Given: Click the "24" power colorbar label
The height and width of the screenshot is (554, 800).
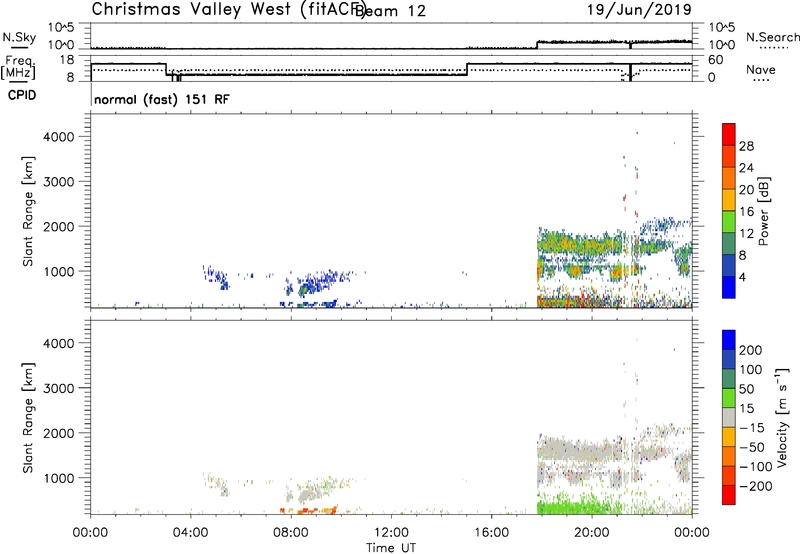Looking at the screenshot, I should click(x=746, y=168).
